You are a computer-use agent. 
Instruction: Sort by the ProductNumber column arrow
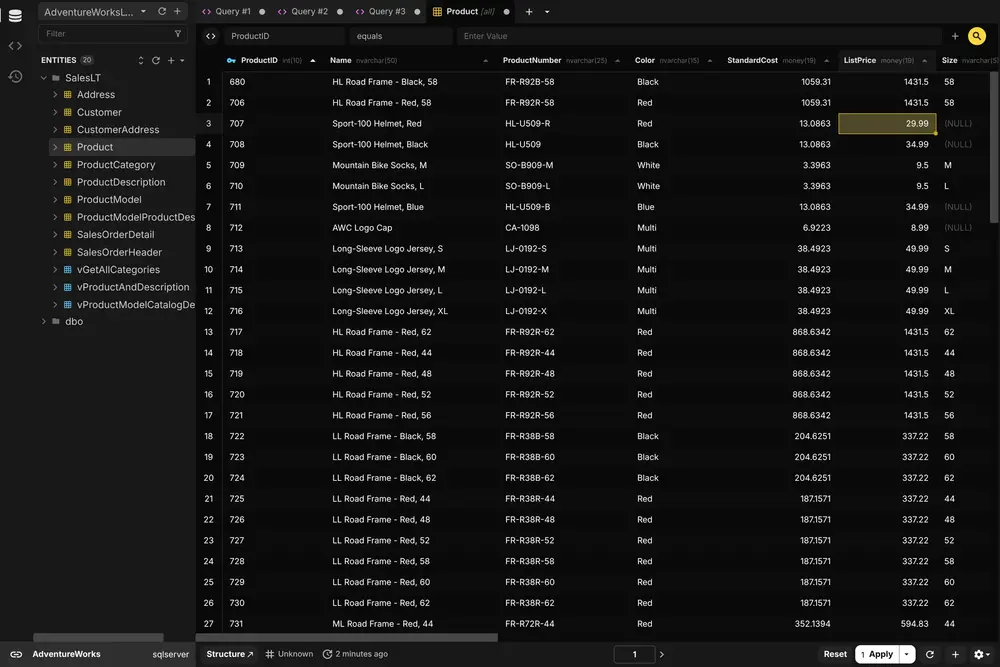click(x=617, y=61)
